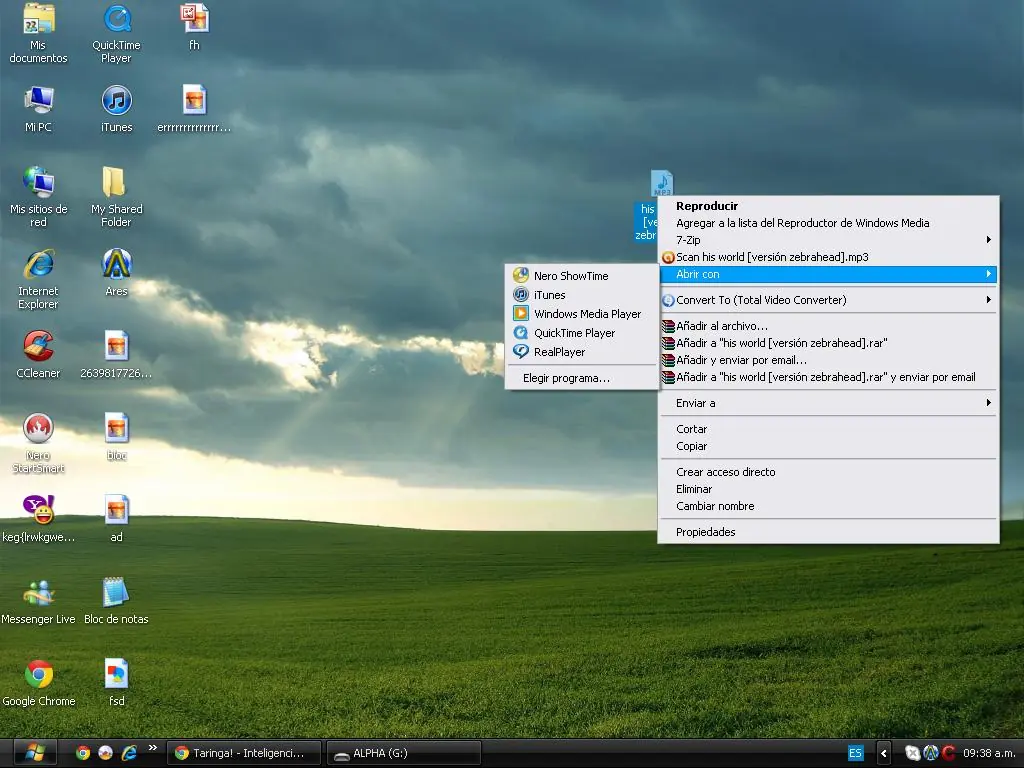
Task: Select the his world MP3 file icon
Action: tap(661, 183)
